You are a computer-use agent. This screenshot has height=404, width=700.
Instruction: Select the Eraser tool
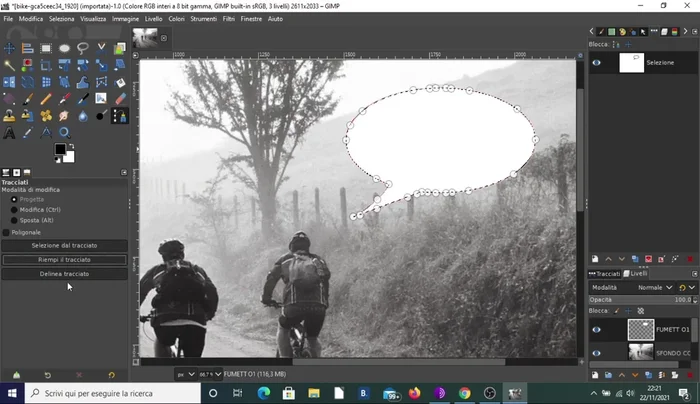pos(120,99)
